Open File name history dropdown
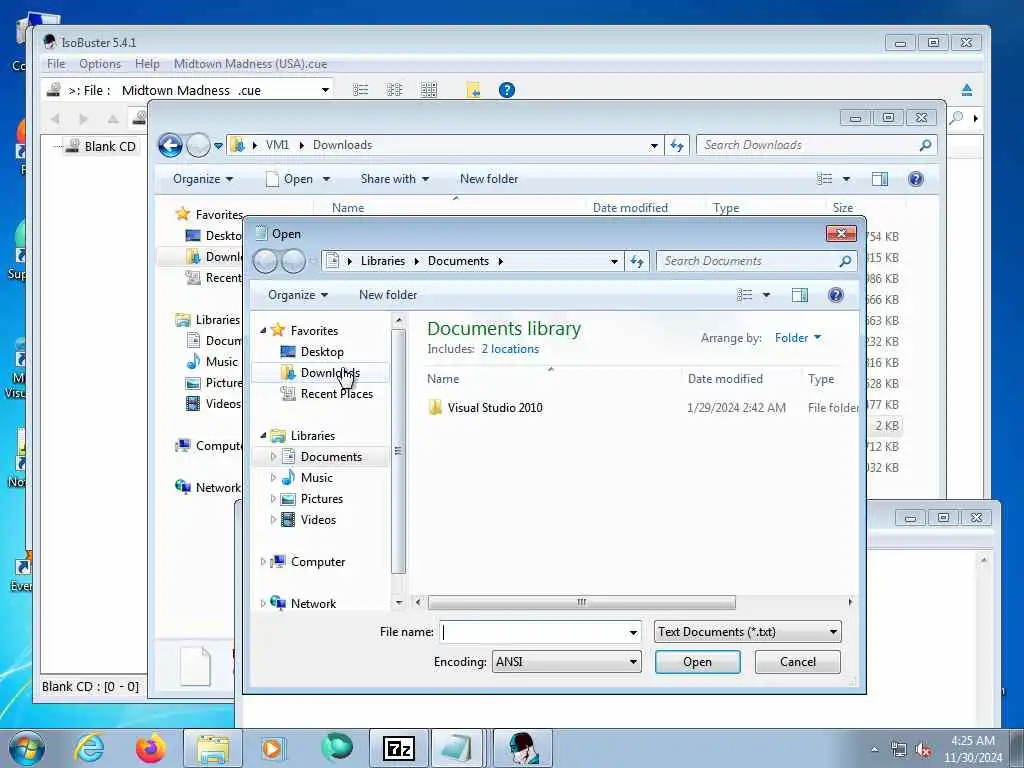This screenshot has height=768, width=1024. click(633, 632)
